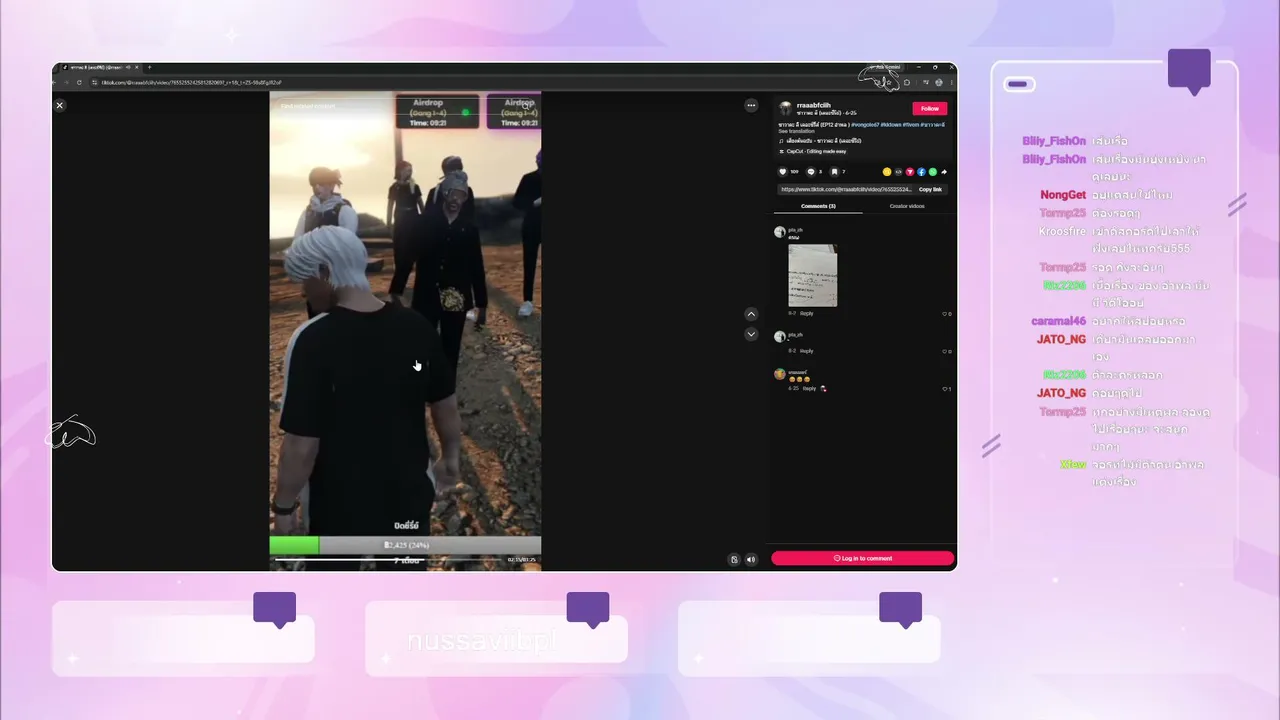Follow the creator rraaabfcilh

[930, 108]
